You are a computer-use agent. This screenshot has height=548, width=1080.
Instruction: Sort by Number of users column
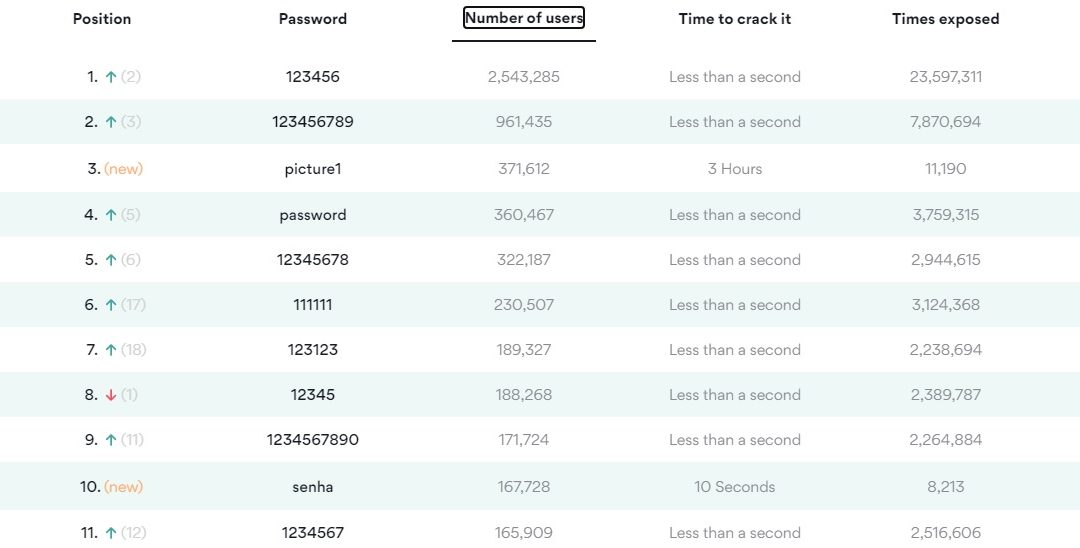(x=524, y=18)
